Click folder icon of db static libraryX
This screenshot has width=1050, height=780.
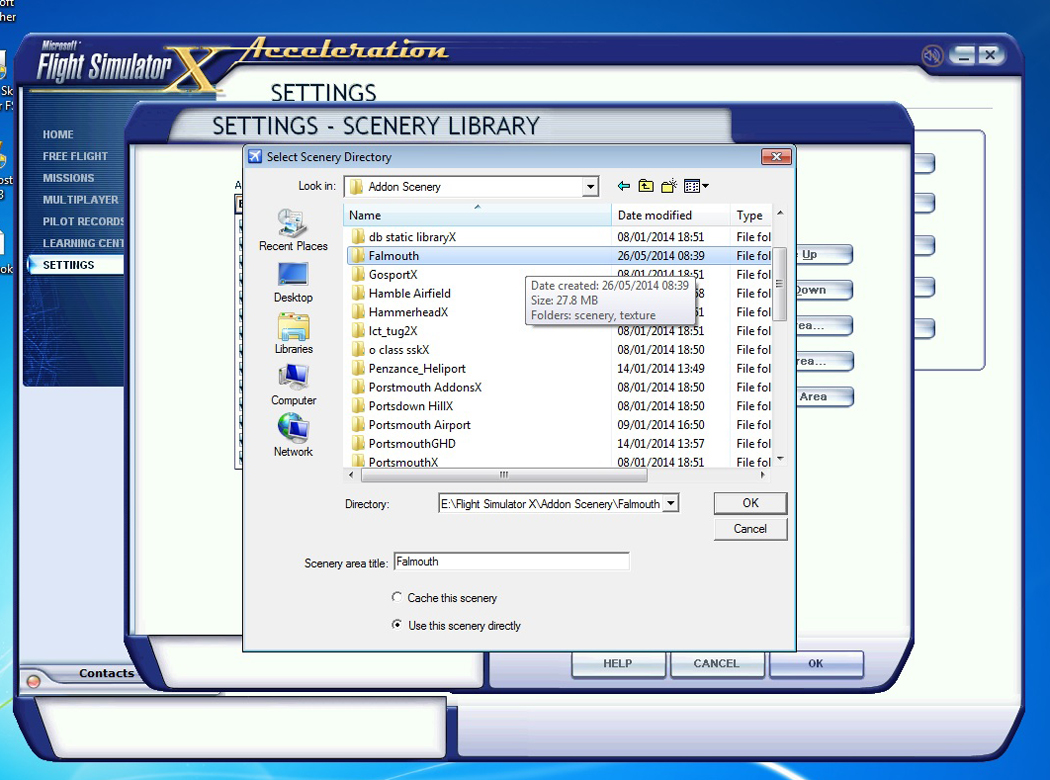[358, 236]
